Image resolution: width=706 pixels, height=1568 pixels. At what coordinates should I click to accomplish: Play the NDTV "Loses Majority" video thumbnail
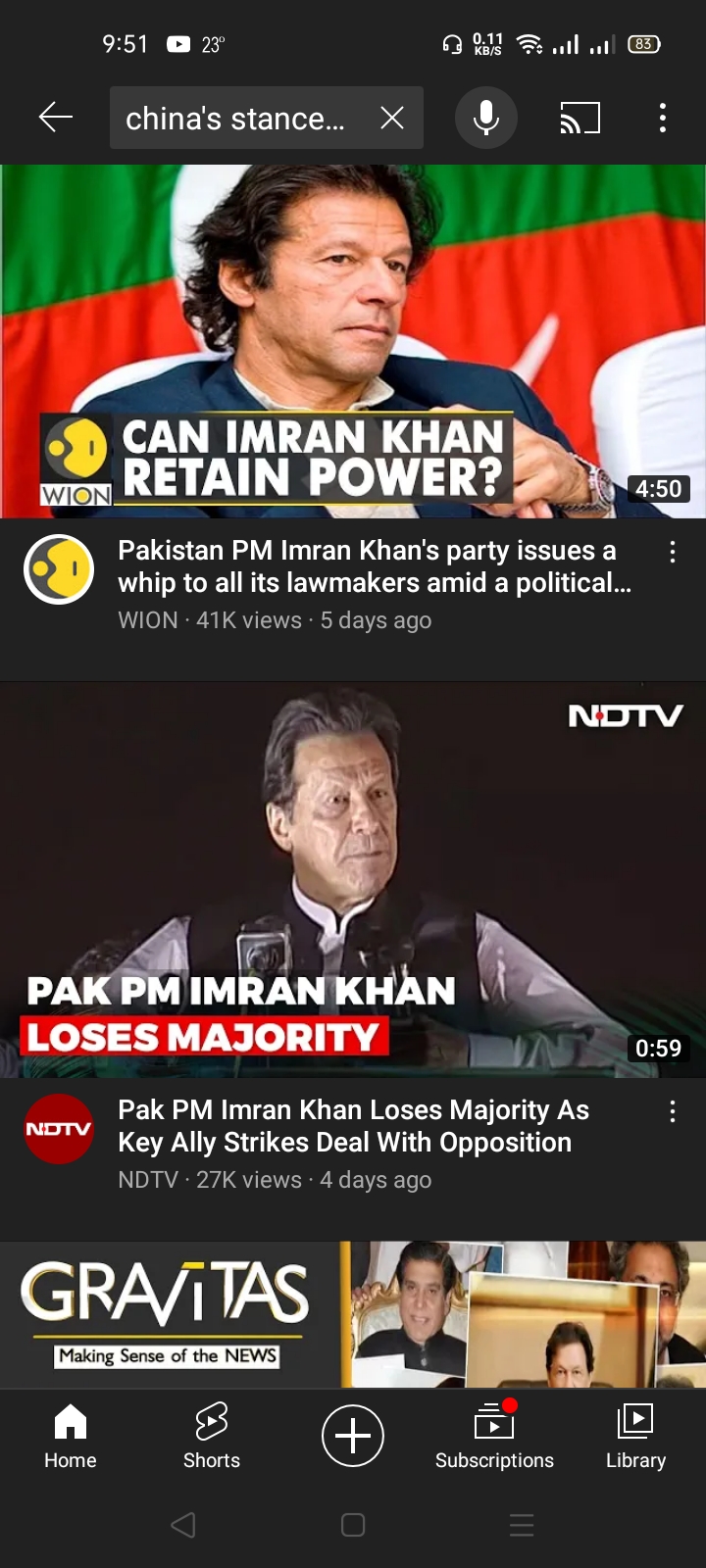pyautogui.click(x=353, y=880)
